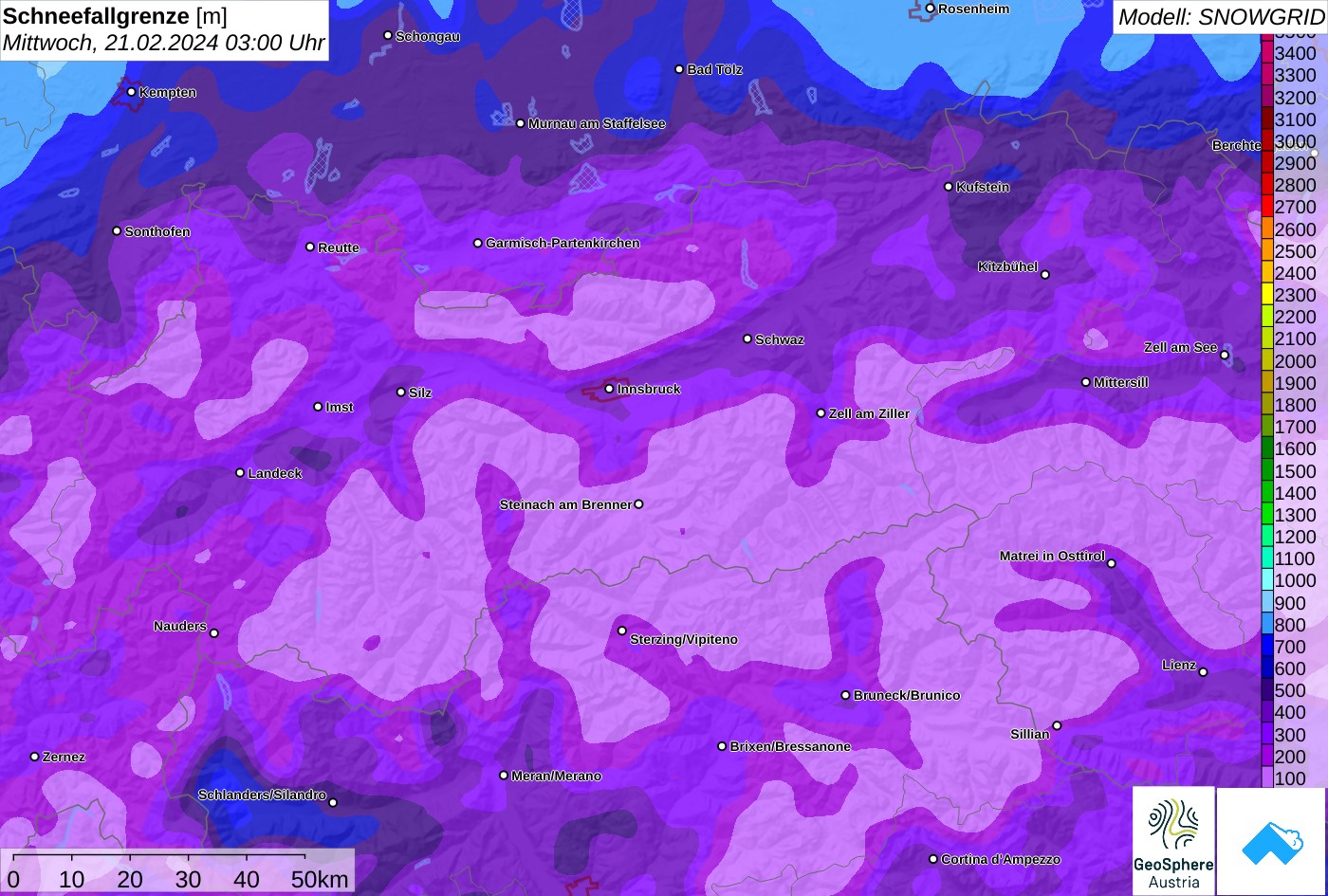This screenshot has height=896, width=1328.
Task: Click the Schneefallgrenze [m] title
Action: tap(116, 15)
